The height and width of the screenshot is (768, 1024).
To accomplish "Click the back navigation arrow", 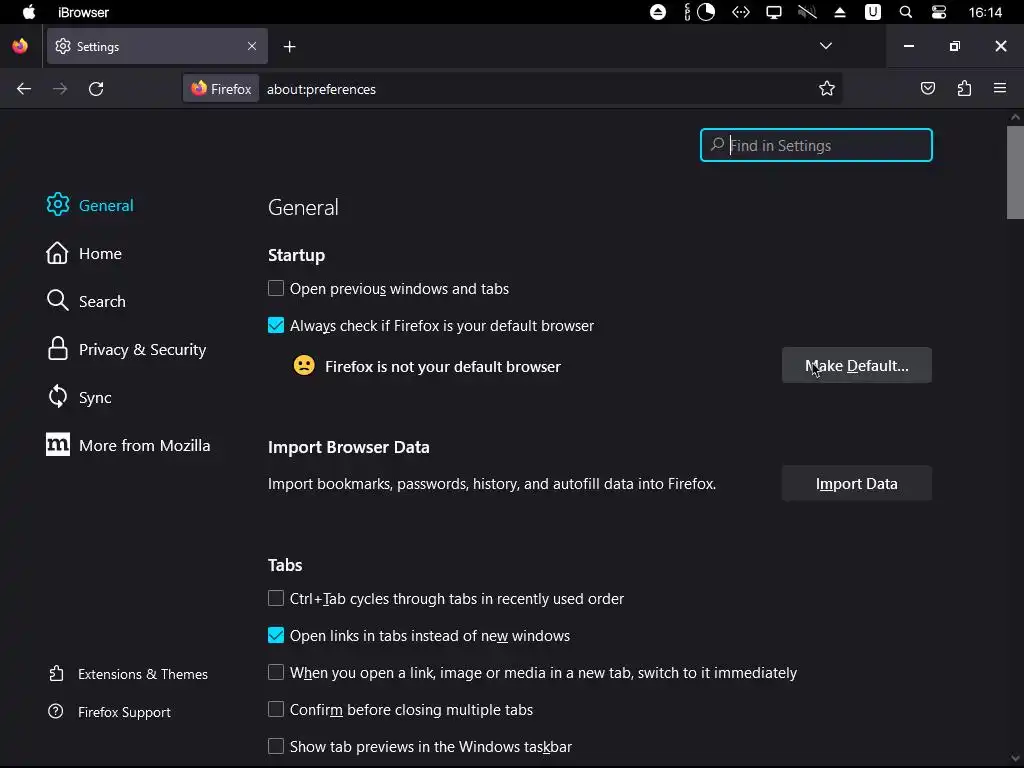I will [x=24, y=89].
